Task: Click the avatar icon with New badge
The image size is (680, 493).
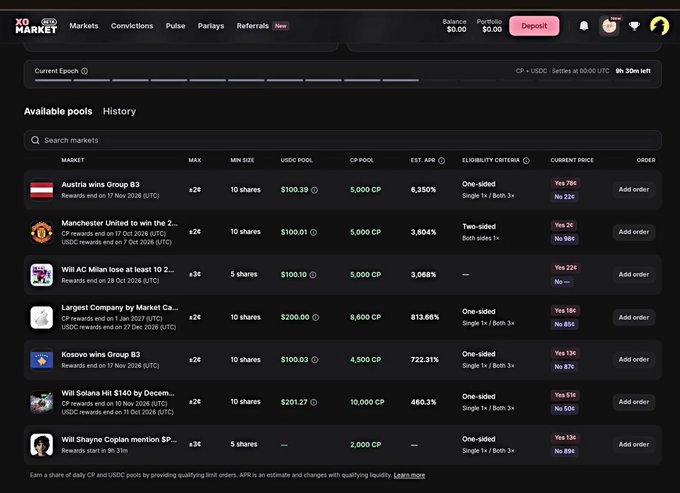Action: click(609, 26)
